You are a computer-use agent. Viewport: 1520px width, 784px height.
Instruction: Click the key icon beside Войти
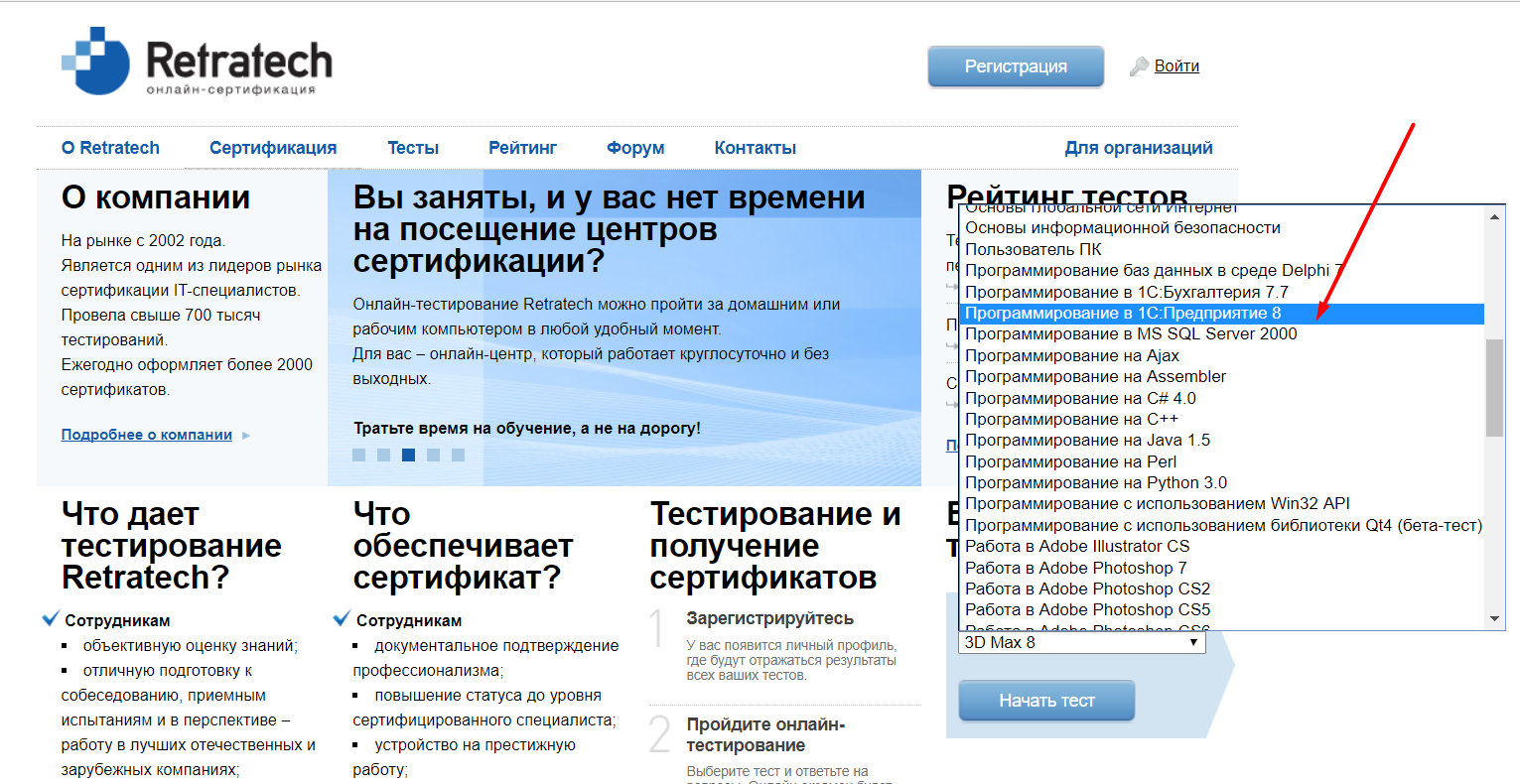click(x=1139, y=66)
